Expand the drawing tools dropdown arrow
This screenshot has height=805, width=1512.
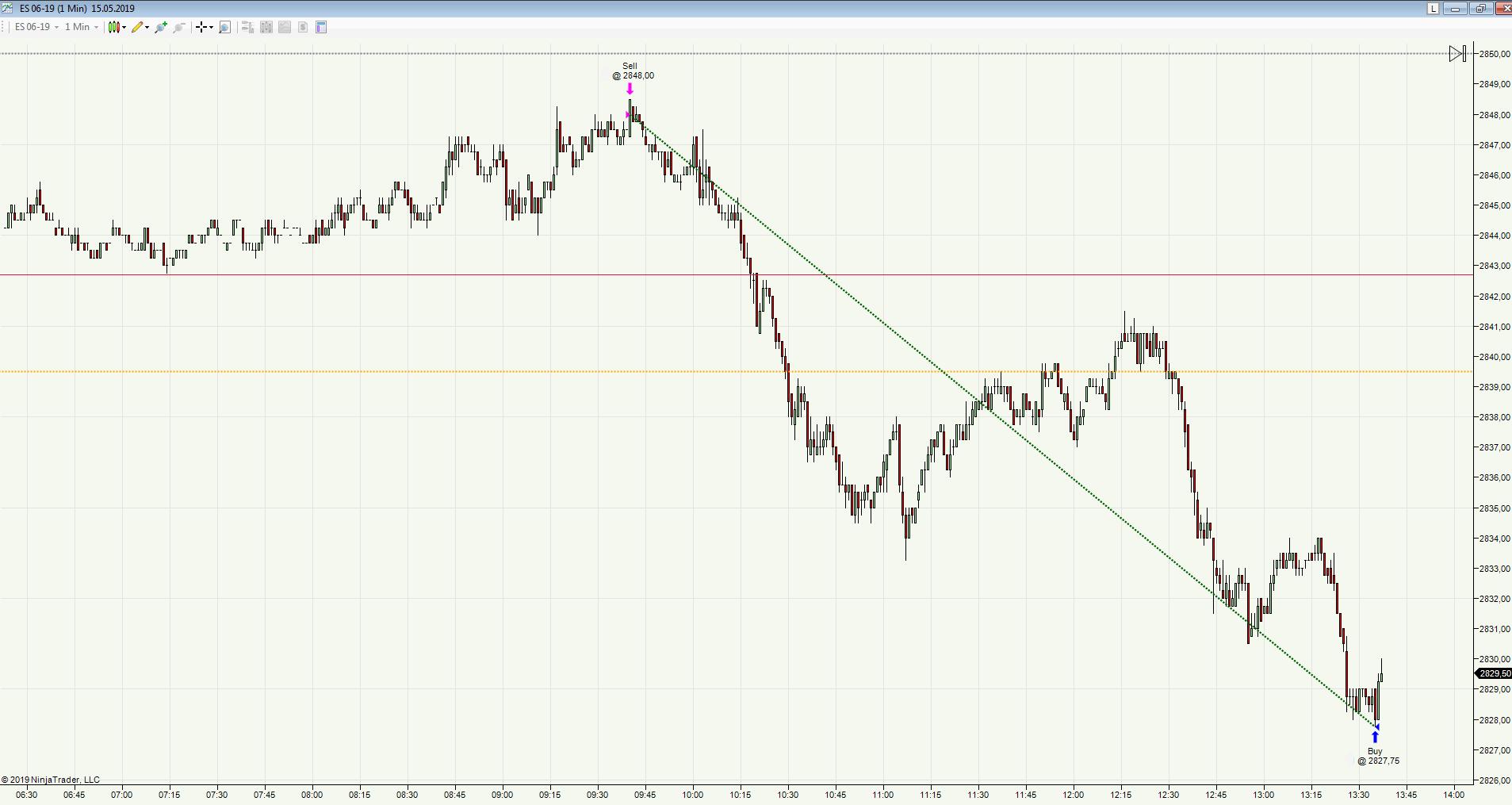147,27
